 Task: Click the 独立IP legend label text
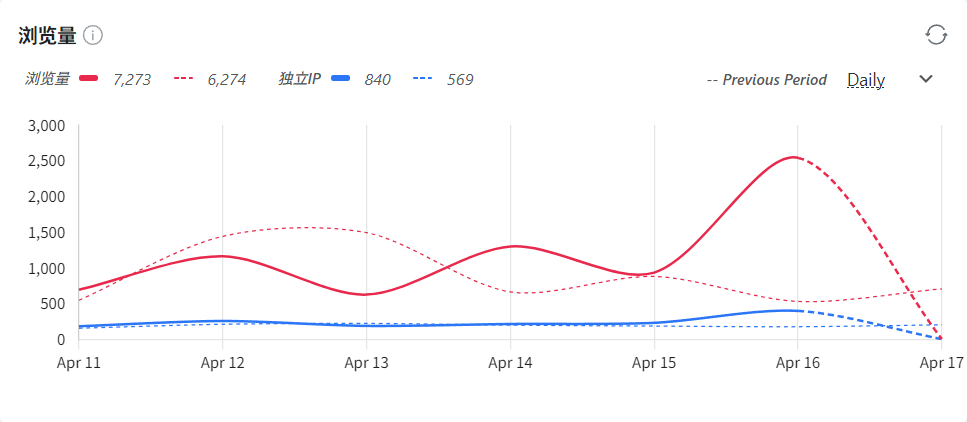pos(299,79)
